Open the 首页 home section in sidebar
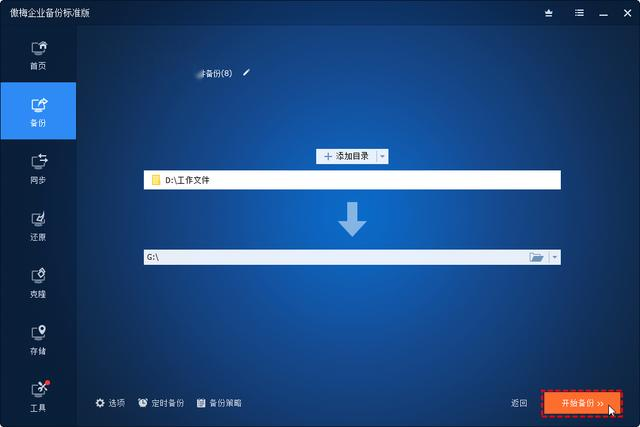This screenshot has height=427, width=640. pos(38,55)
